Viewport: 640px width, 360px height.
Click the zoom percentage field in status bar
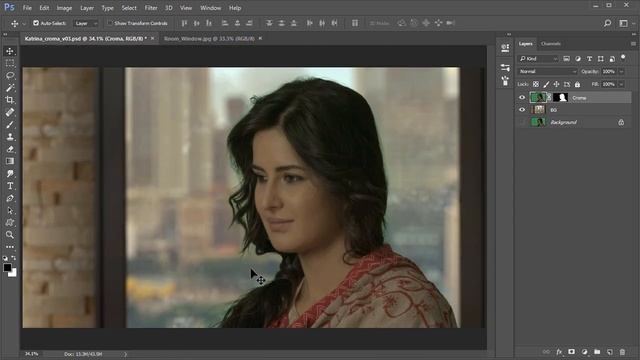tap(31, 354)
